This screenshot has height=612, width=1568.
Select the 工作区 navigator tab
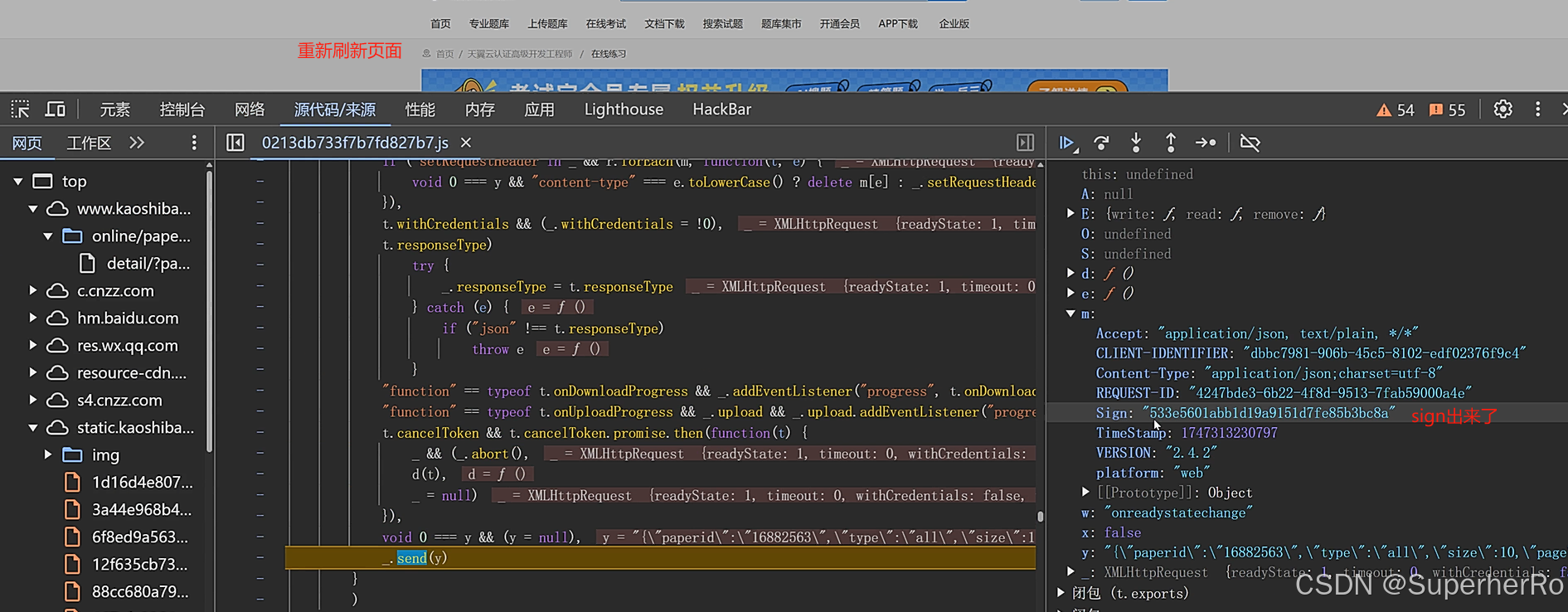coord(89,143)
